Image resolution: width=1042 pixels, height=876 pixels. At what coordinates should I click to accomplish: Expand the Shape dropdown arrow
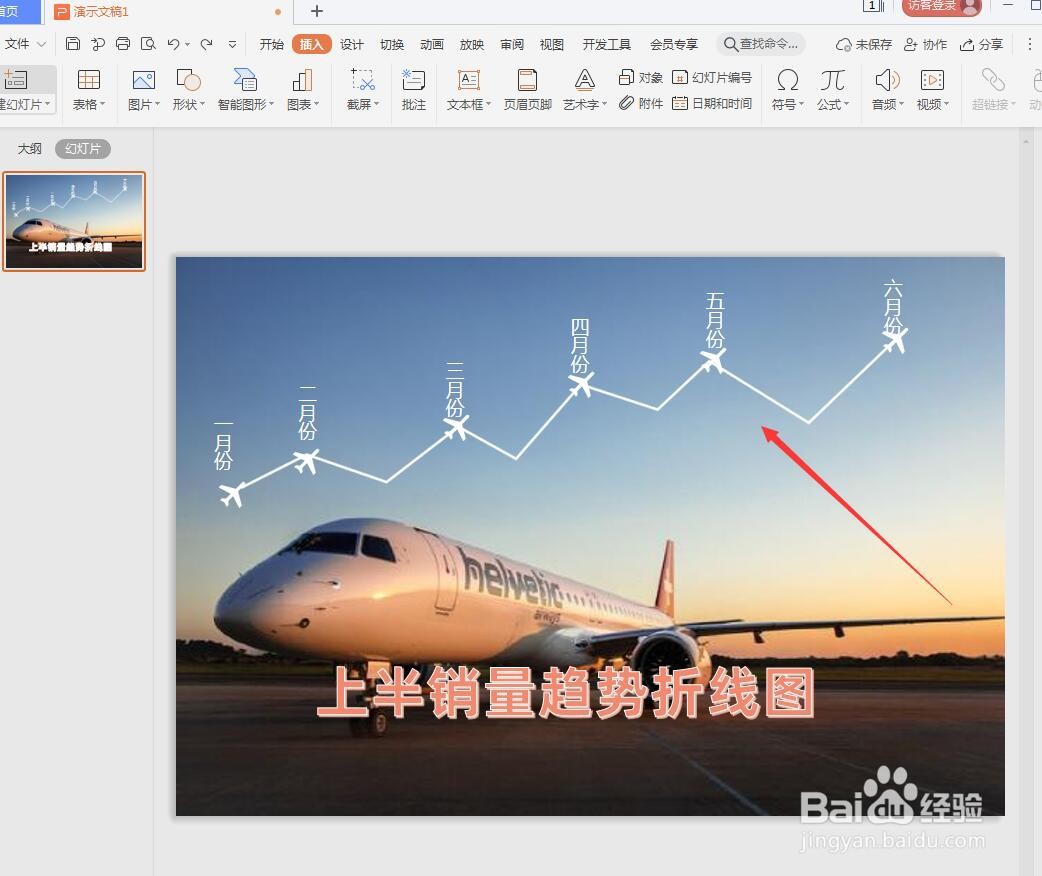pyautogui.click(x=202, y=104)
